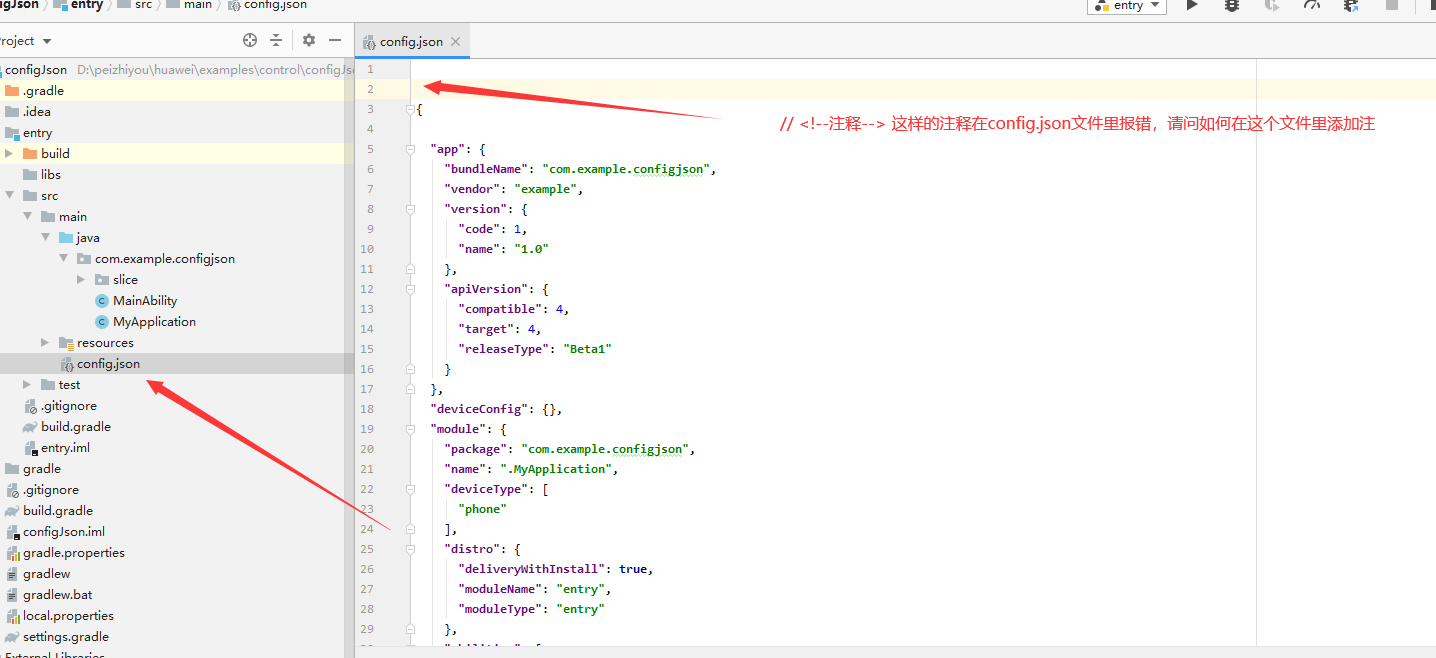Viewport: 1436px width, 658px height.
Task: Expand the build folder in tree
Action: [x=10, y=153]
